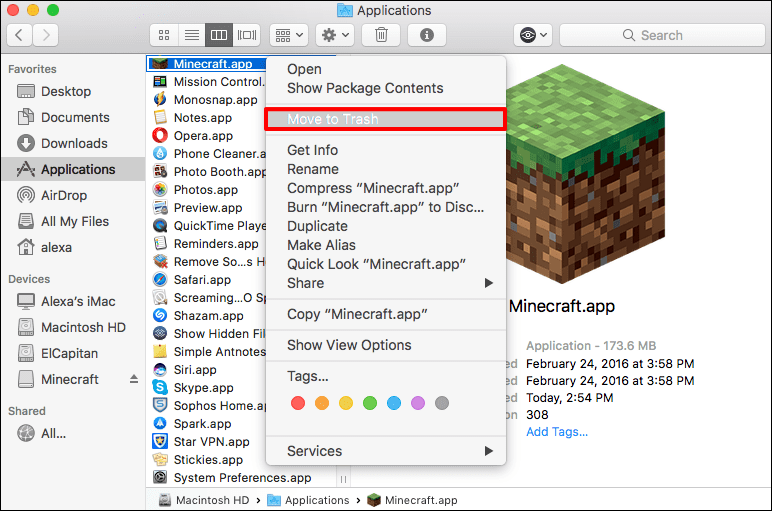Open All... under Shared
The width and height of the screenshot is (772, 511).
pos(73,434)
